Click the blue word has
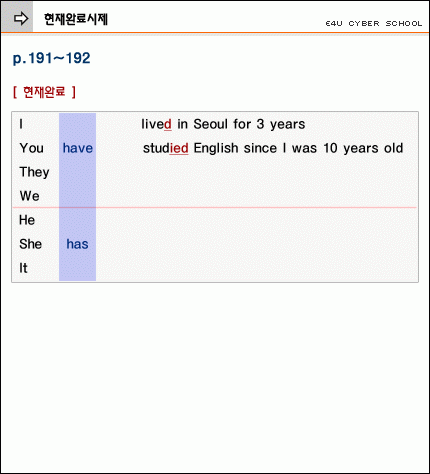This screenshot has height=474, width=430. click(x=77, y=244)
